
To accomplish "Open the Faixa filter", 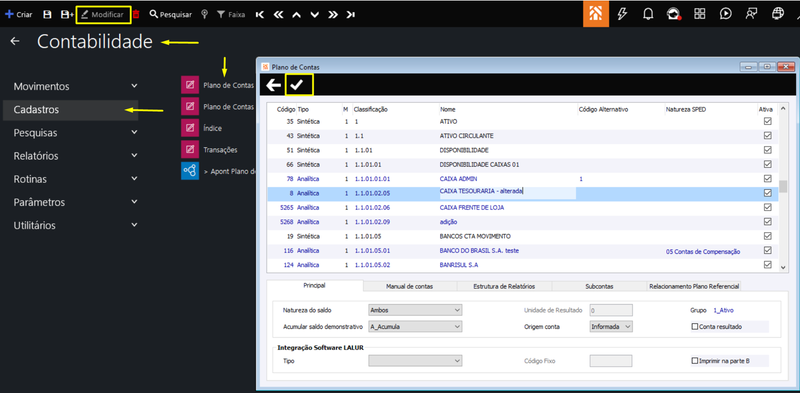I will point(231,15).
